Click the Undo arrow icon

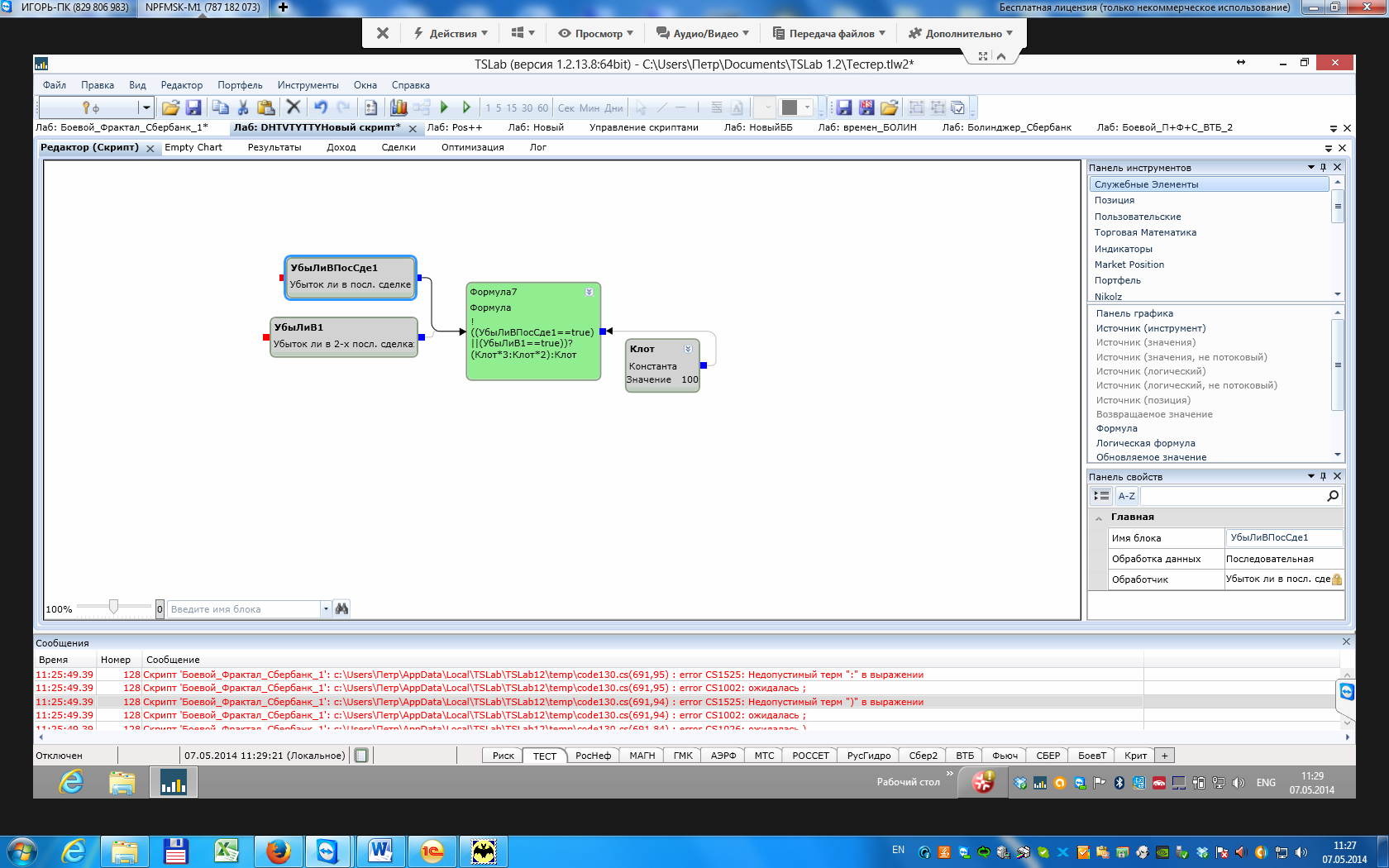coord(321,107)
